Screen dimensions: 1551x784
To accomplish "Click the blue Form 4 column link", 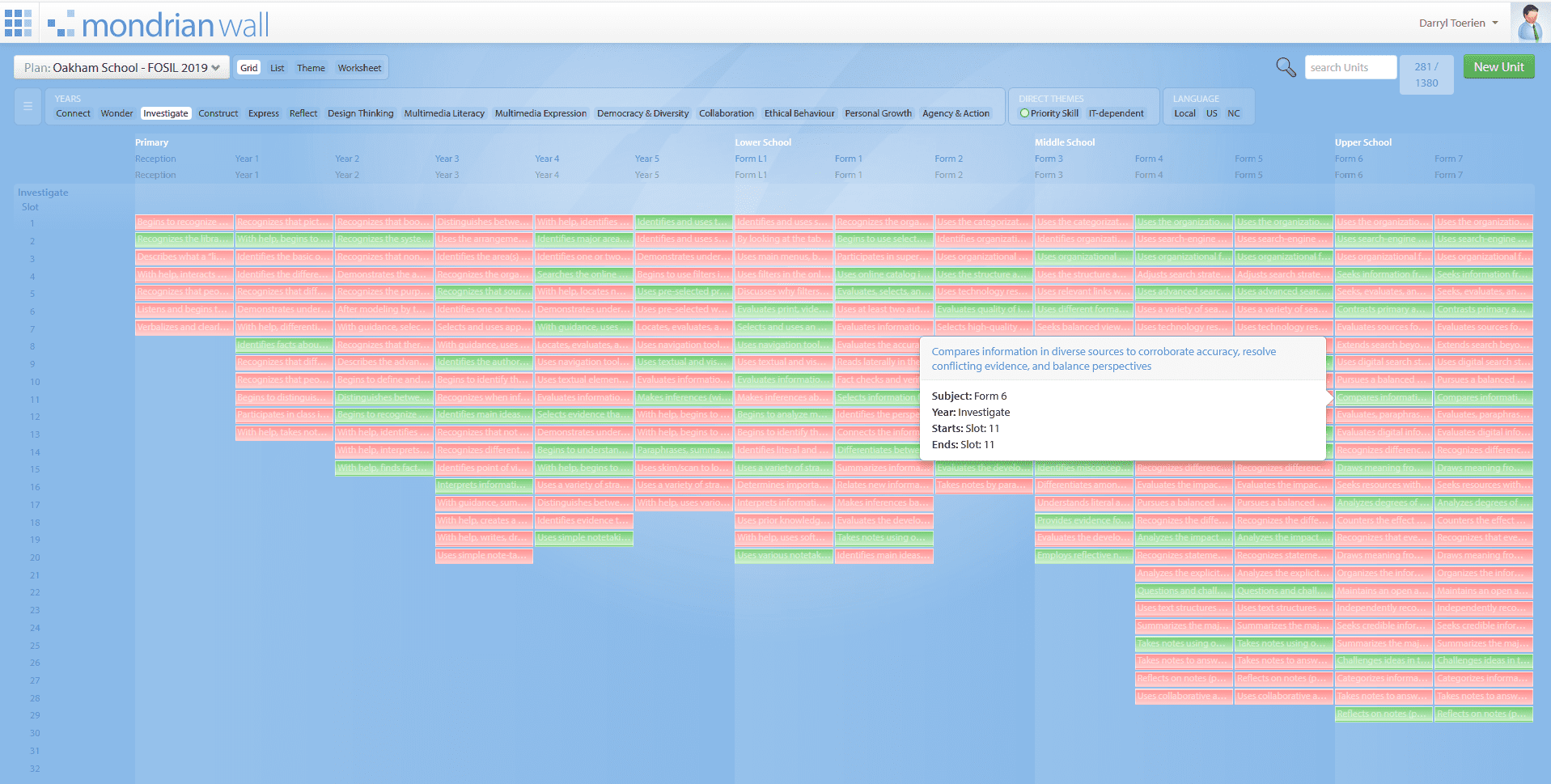I will (1149, 159).
